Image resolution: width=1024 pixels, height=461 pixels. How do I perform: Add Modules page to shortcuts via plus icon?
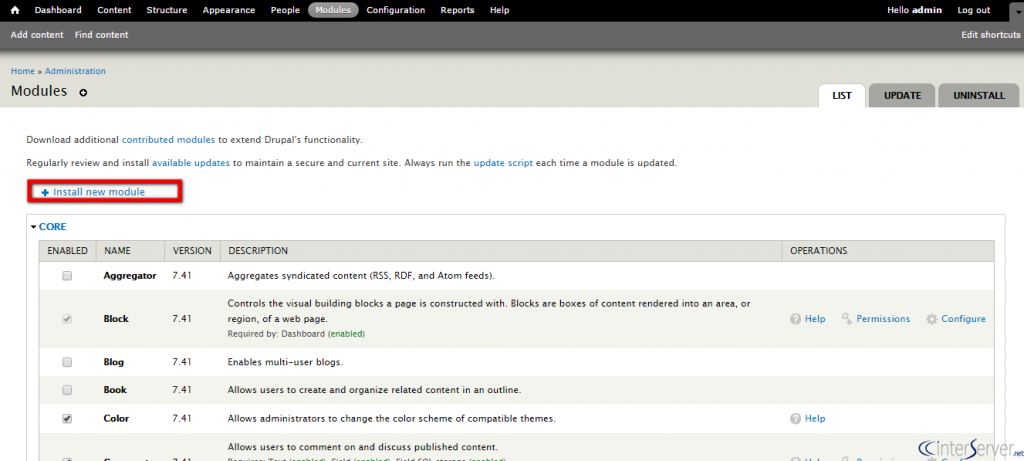tap(83, 93)
